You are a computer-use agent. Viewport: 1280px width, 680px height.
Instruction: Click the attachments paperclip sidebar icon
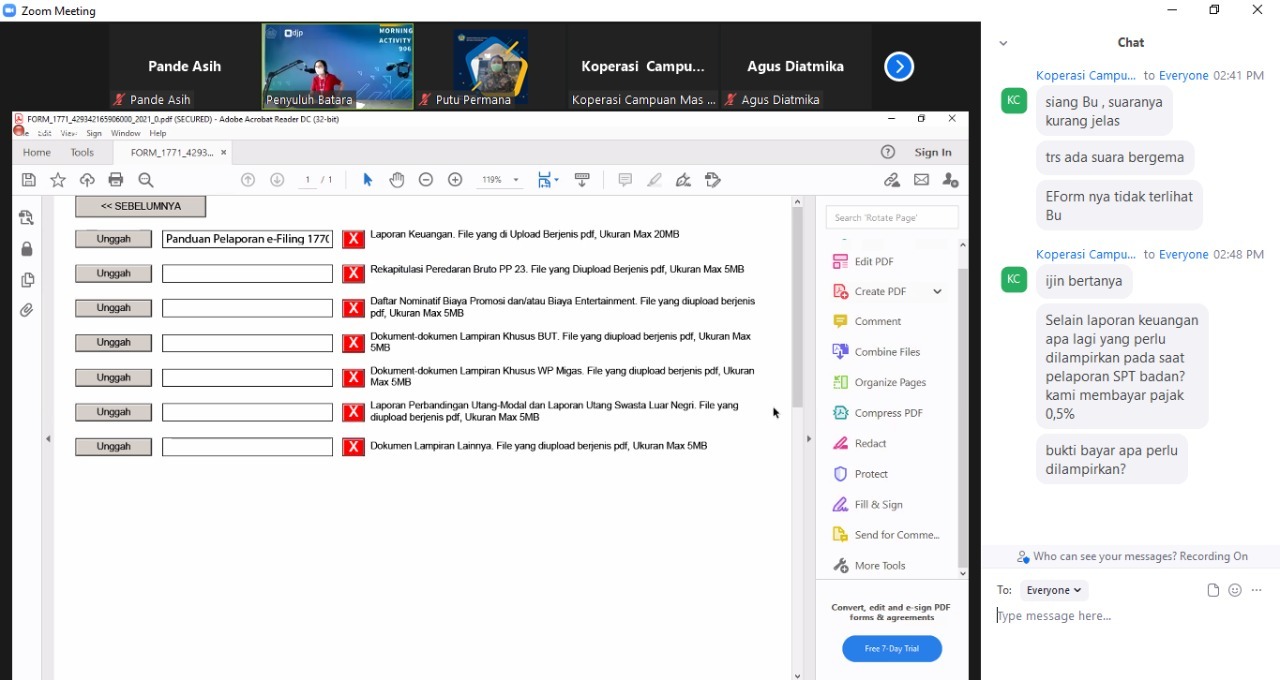pyautogui.click(x=27, y=311)
